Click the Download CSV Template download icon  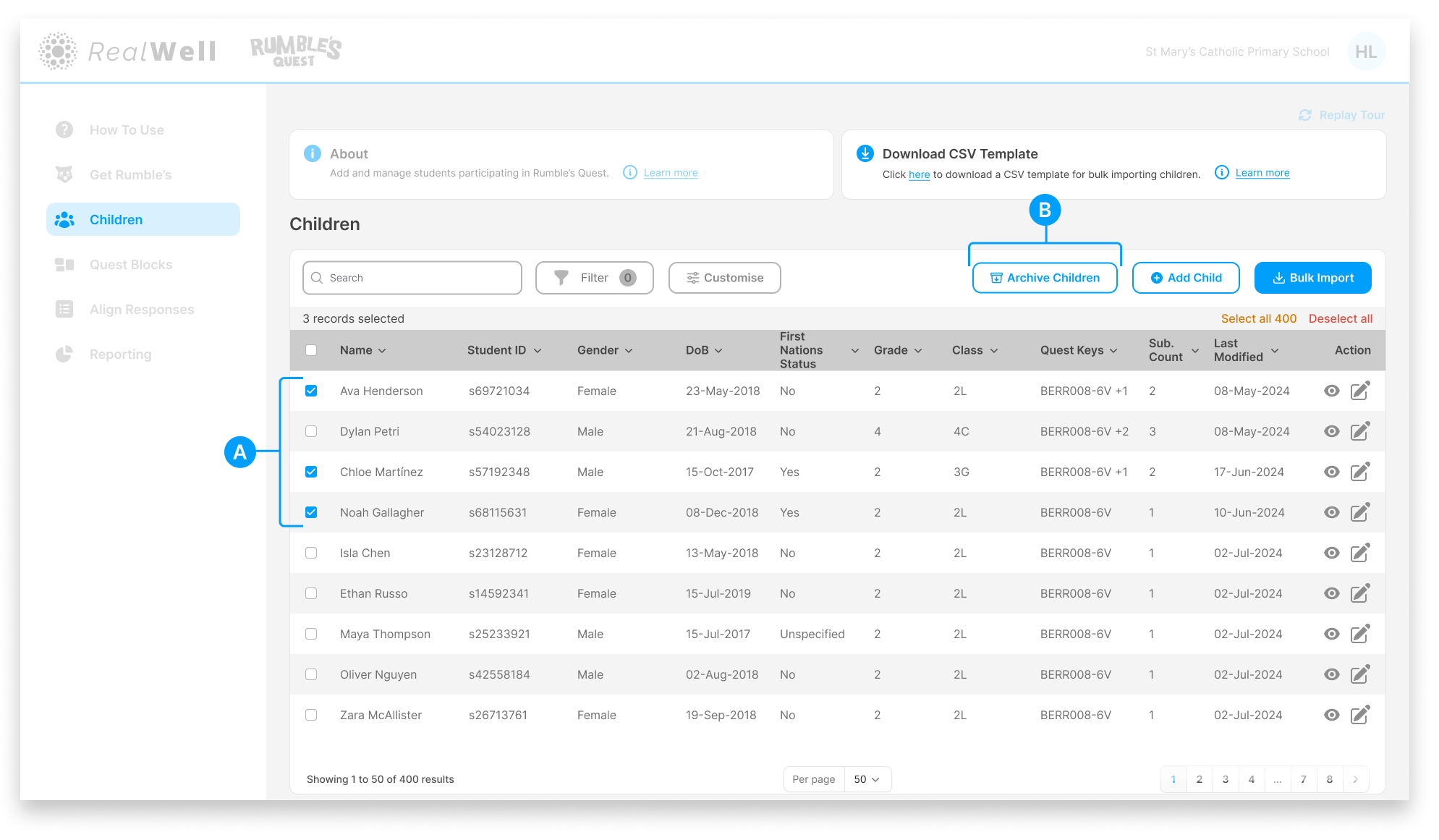[865, 153]
